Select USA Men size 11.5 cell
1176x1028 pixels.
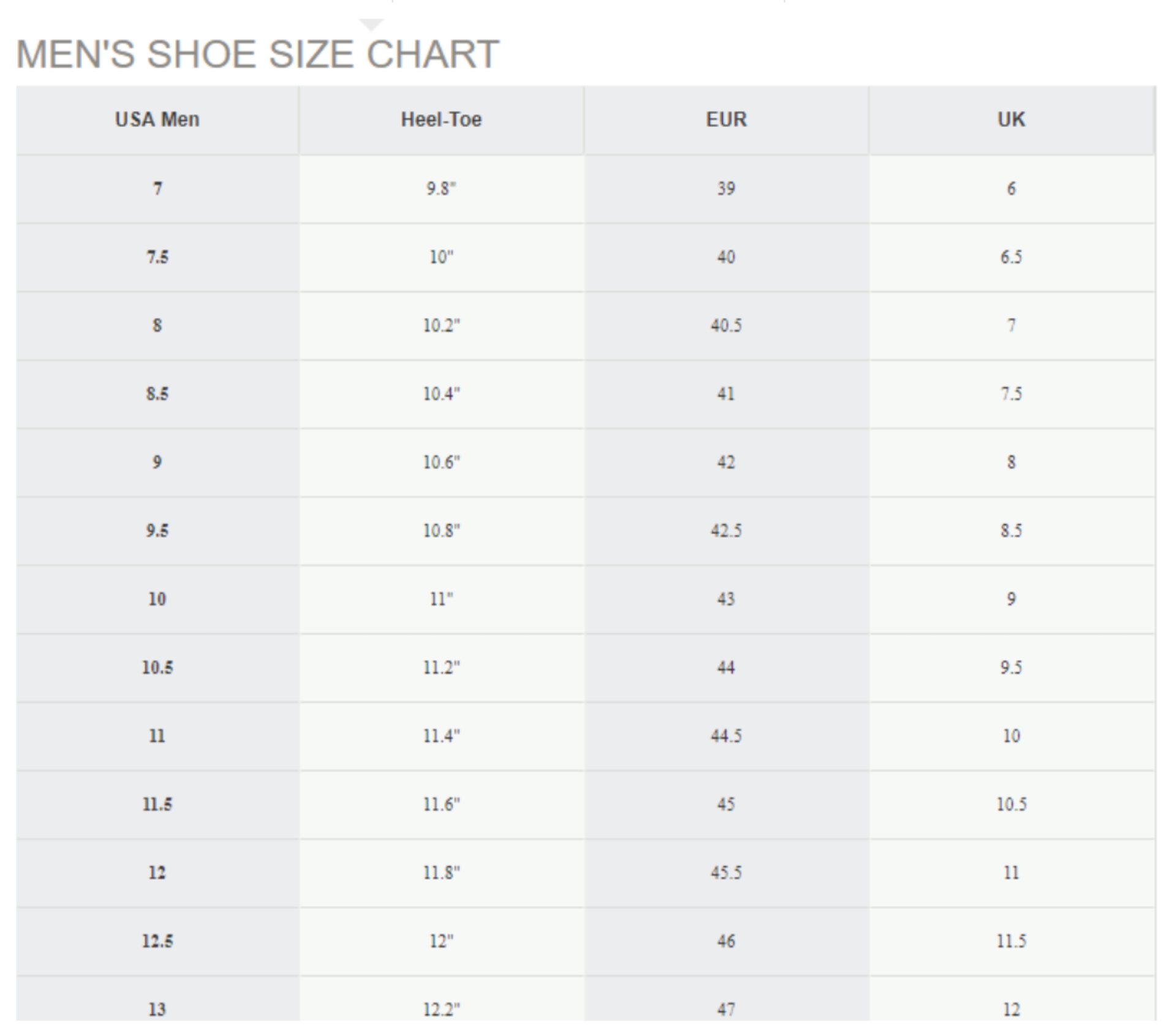[157, 804]
